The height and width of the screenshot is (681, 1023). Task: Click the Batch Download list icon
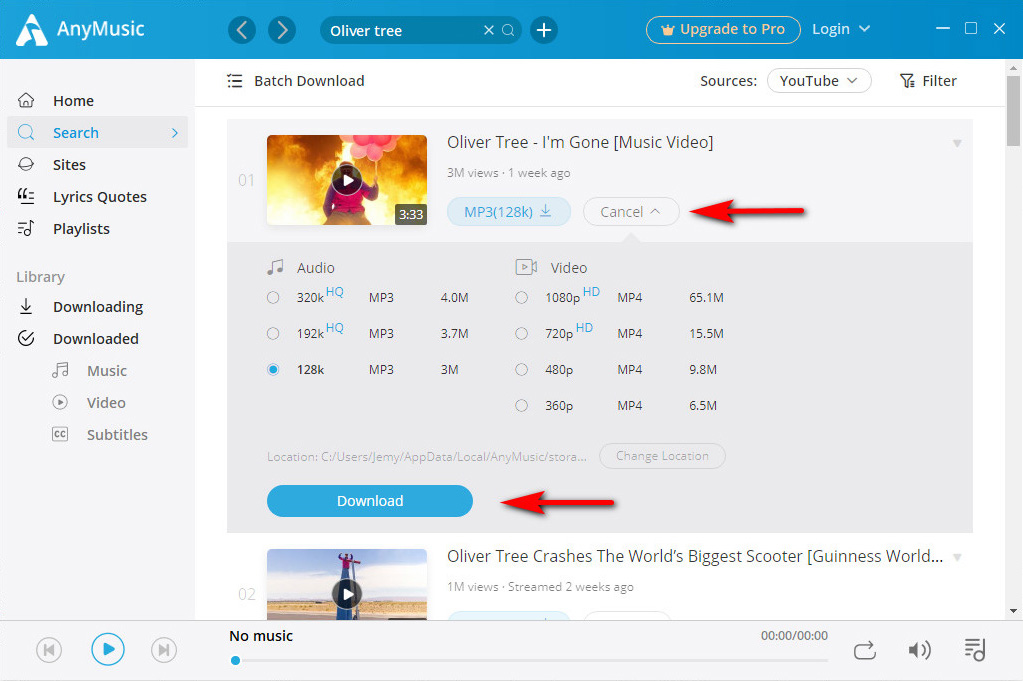234,81
